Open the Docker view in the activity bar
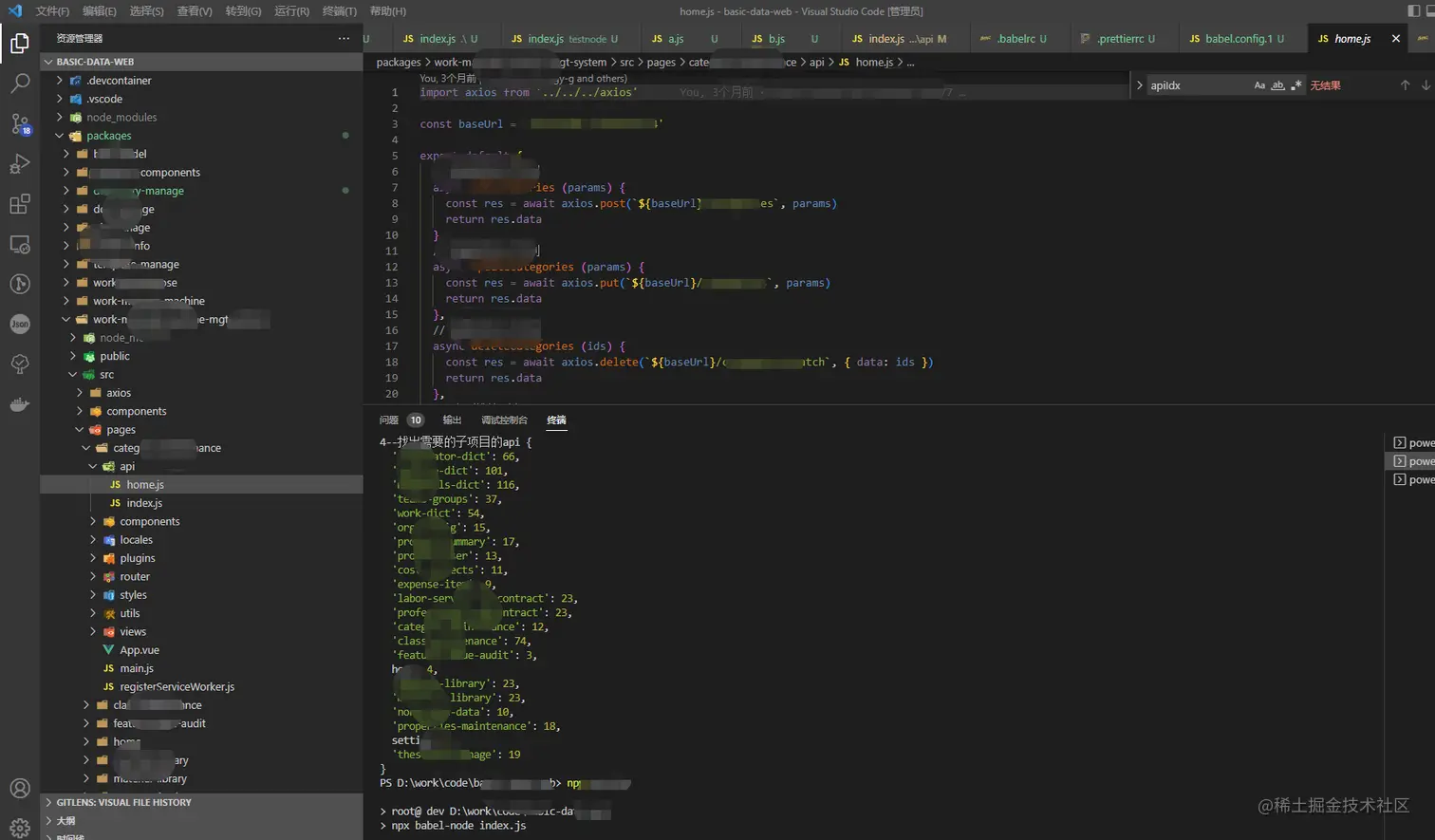Image resolution: width=1435 pixels, height=840 pixels. coord(19,404)
